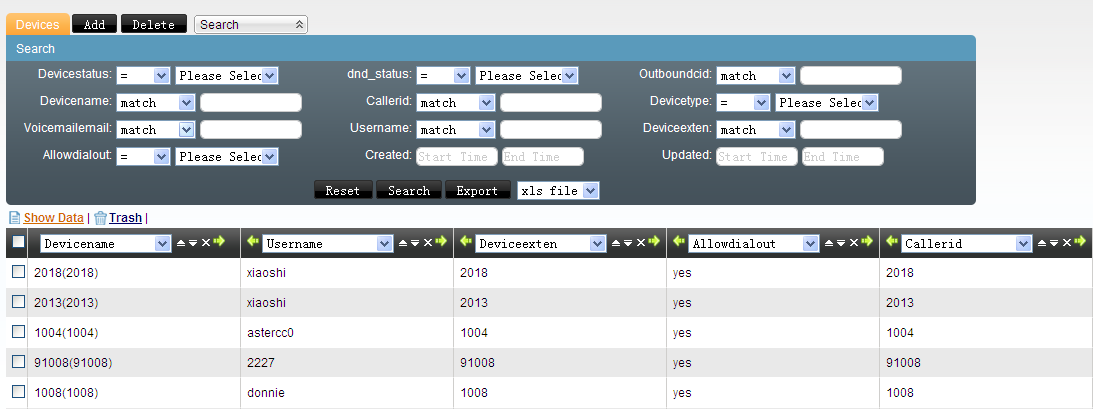This screenshot has width=1093, height=409.
Task: Move Callerid column left with green arrow
Action: (x=892, y=241)
